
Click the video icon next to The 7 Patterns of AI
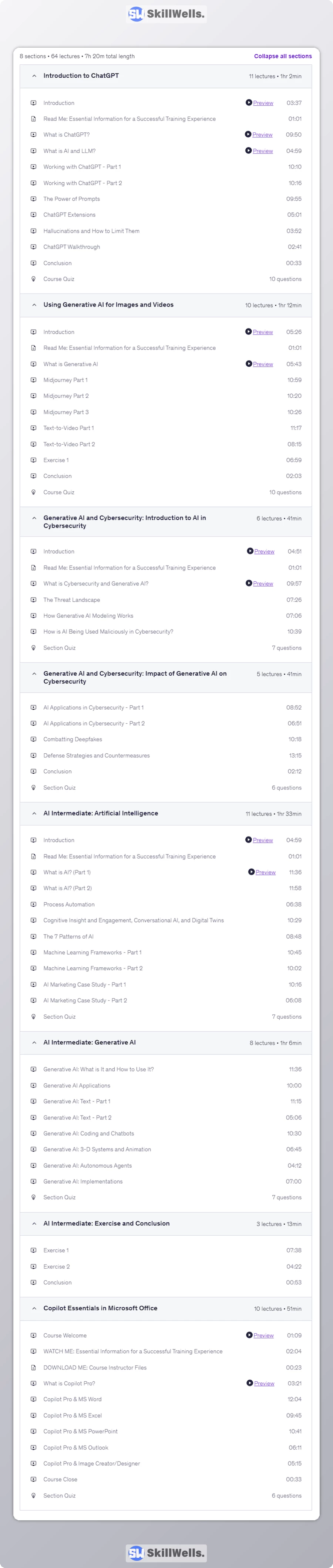[33, 937]
